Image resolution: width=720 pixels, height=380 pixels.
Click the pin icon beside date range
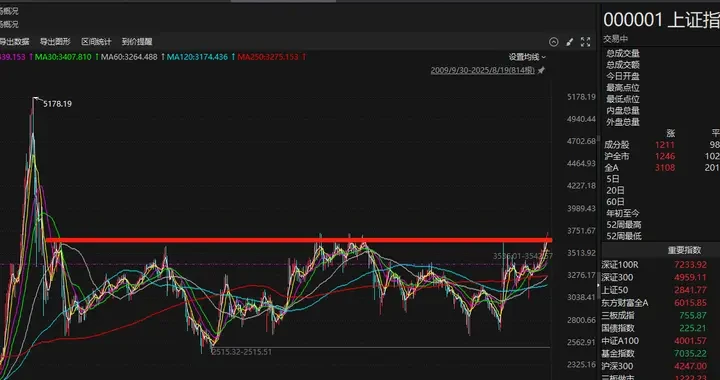pyautogui.click(x=541, y=70)
